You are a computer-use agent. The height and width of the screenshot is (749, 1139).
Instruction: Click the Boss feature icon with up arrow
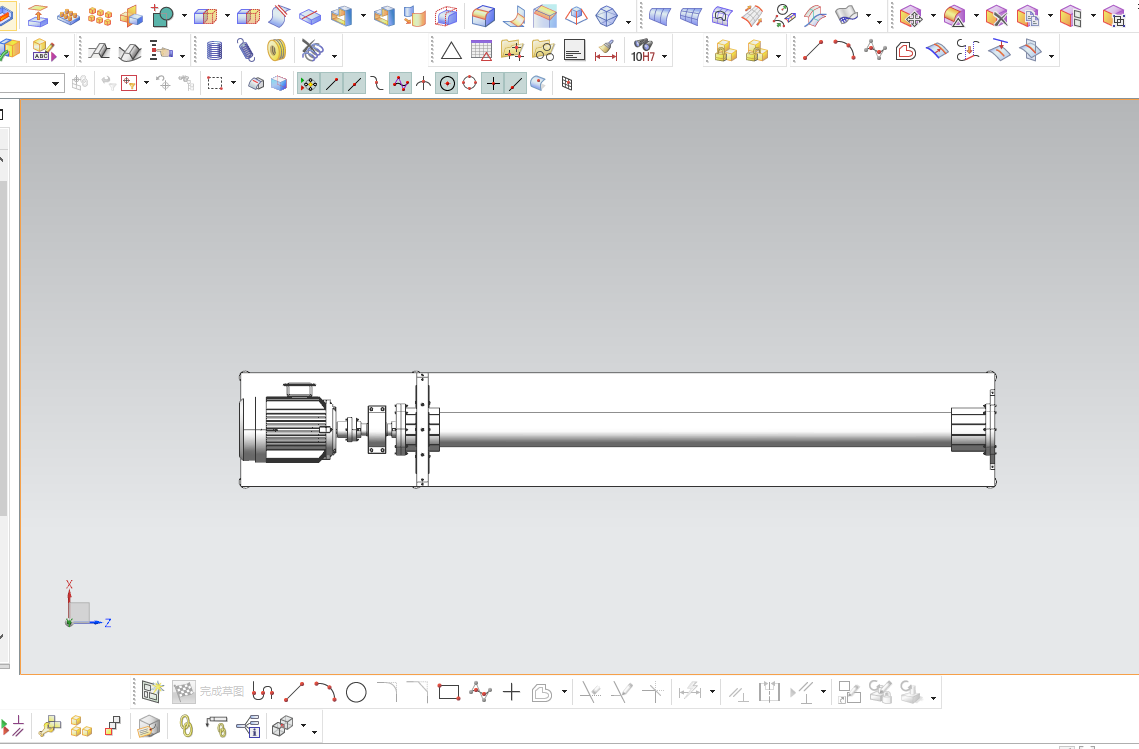(37, 15)
